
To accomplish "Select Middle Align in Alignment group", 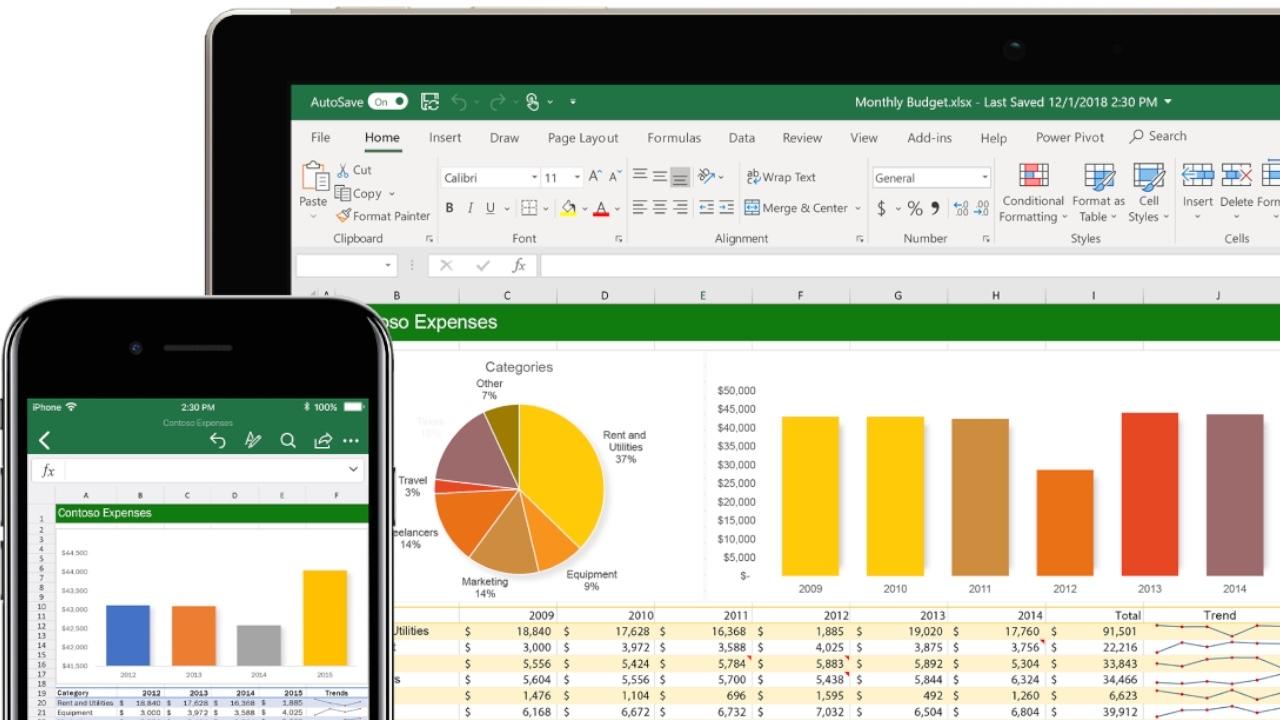I will (660, 176).
